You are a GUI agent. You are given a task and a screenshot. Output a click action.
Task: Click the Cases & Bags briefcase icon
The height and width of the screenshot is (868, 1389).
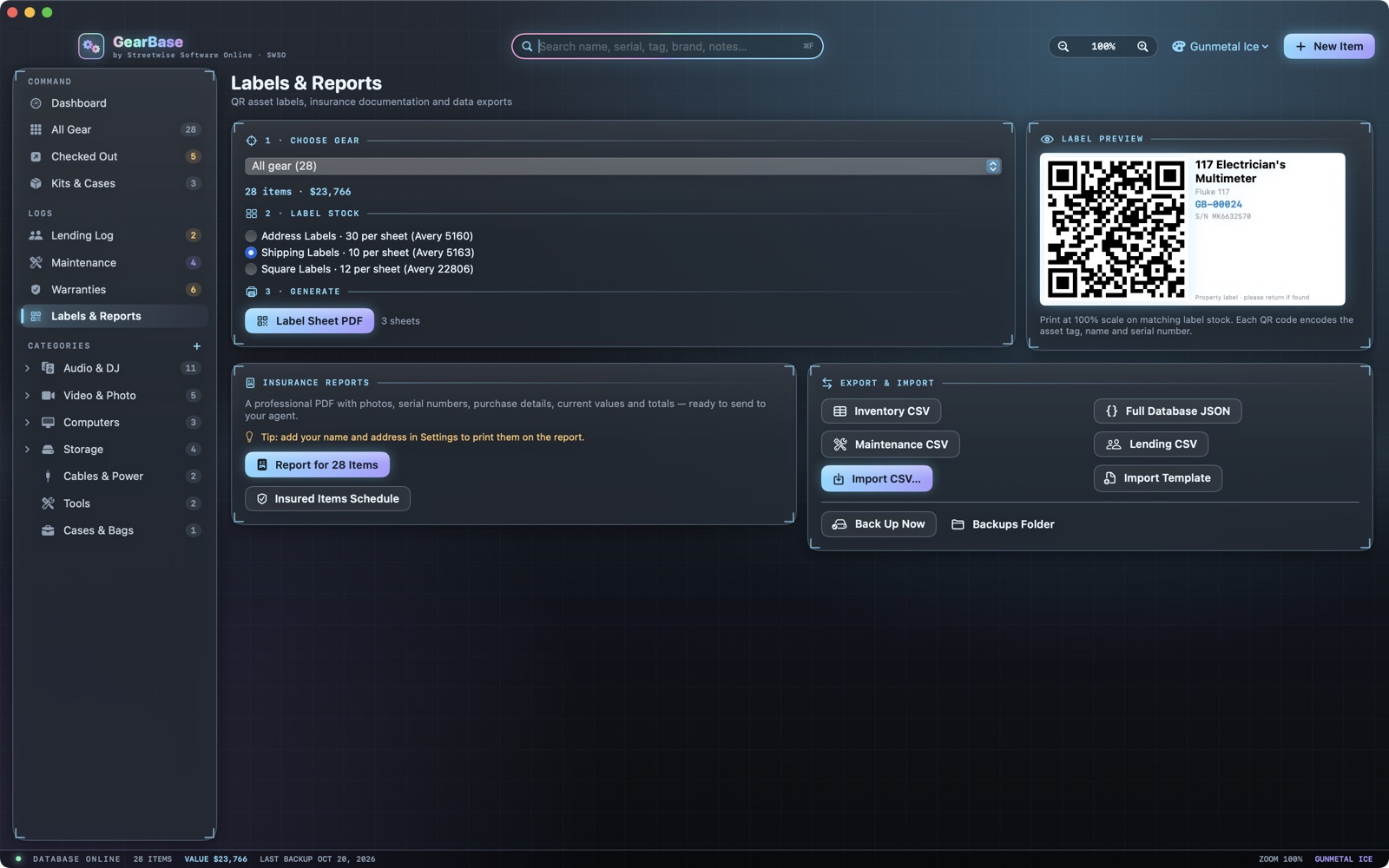click(x=48, y=530)
